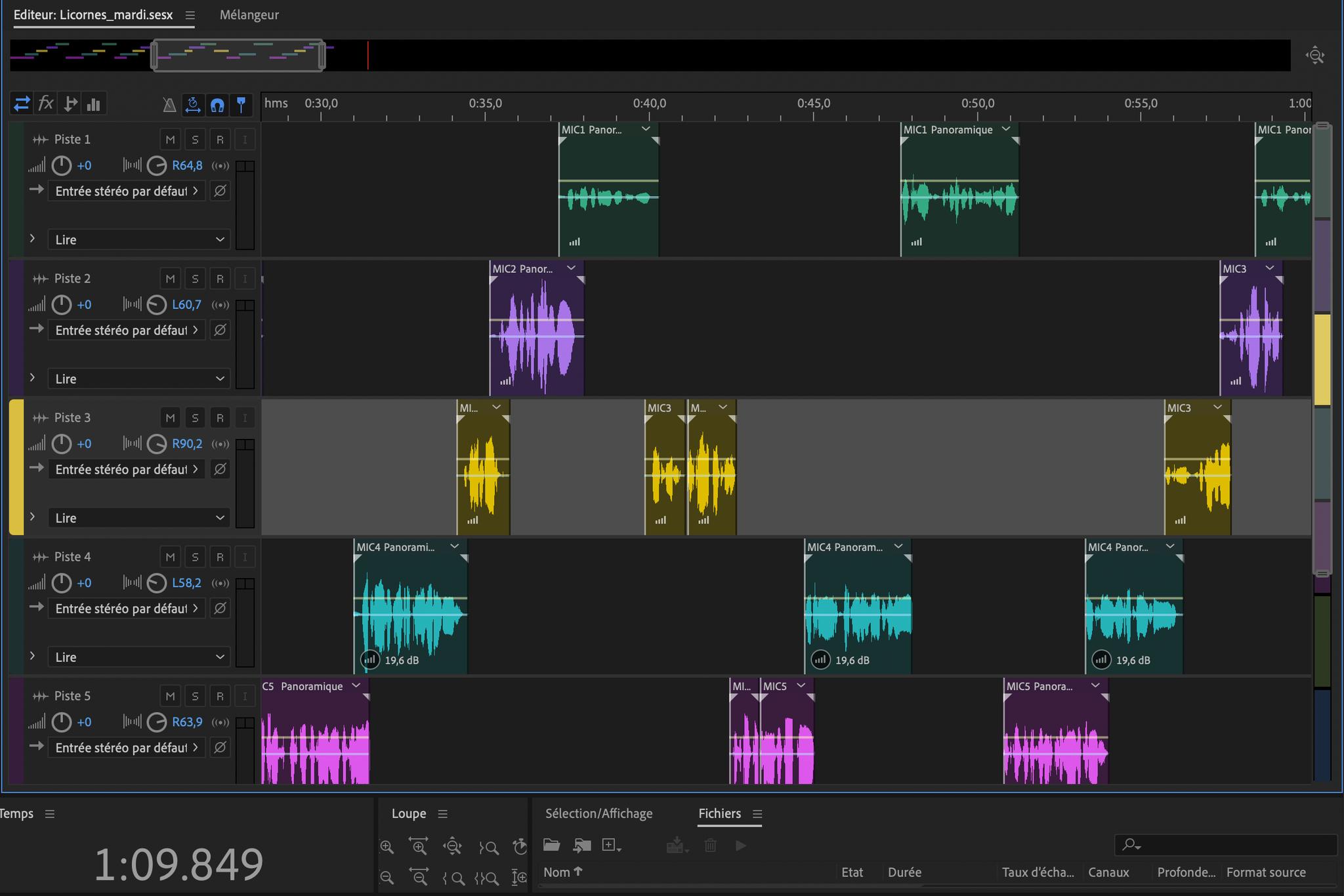
Task: Click MIC2 Panor clip header on Piste 2
Action: [523, 269]
